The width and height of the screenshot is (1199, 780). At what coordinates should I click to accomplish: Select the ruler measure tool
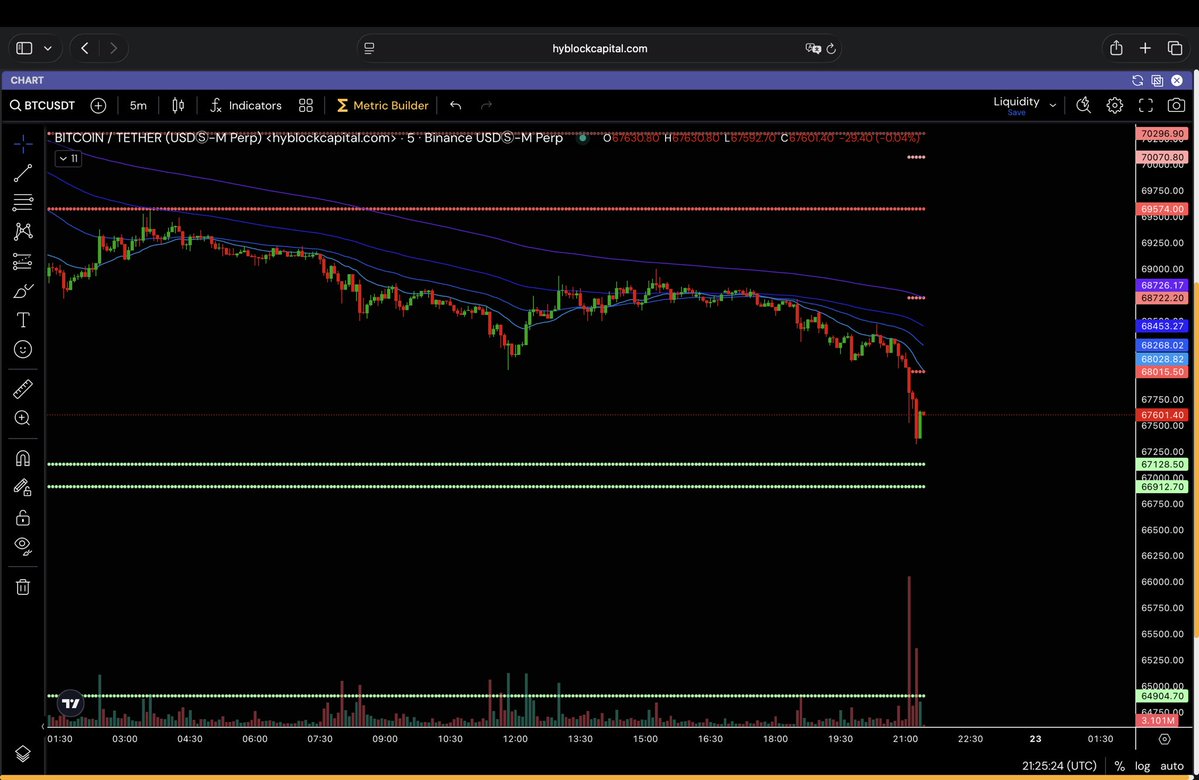click(x=23, y=389)
